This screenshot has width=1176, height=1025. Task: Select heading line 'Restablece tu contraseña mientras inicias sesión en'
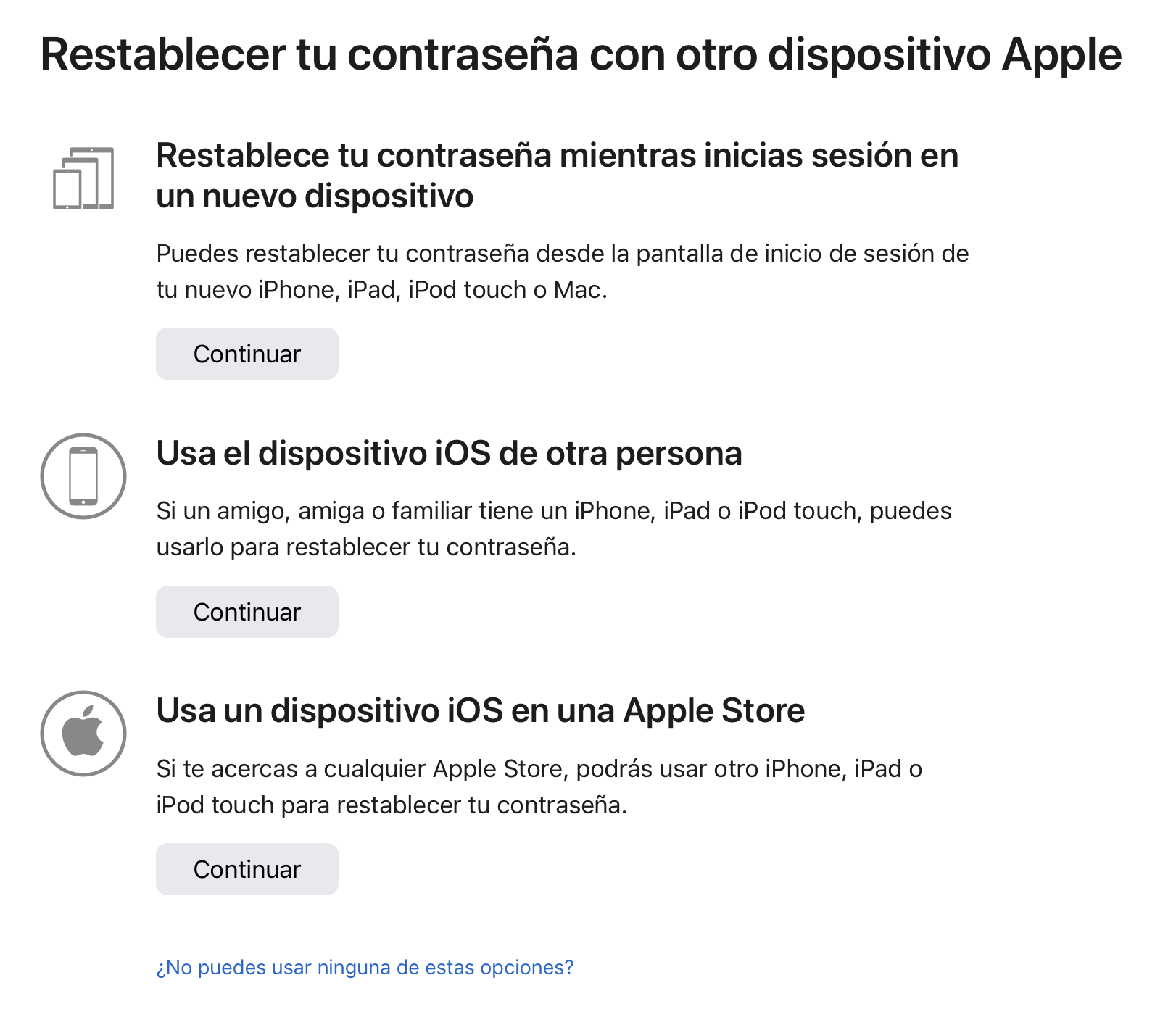(557, 156)
